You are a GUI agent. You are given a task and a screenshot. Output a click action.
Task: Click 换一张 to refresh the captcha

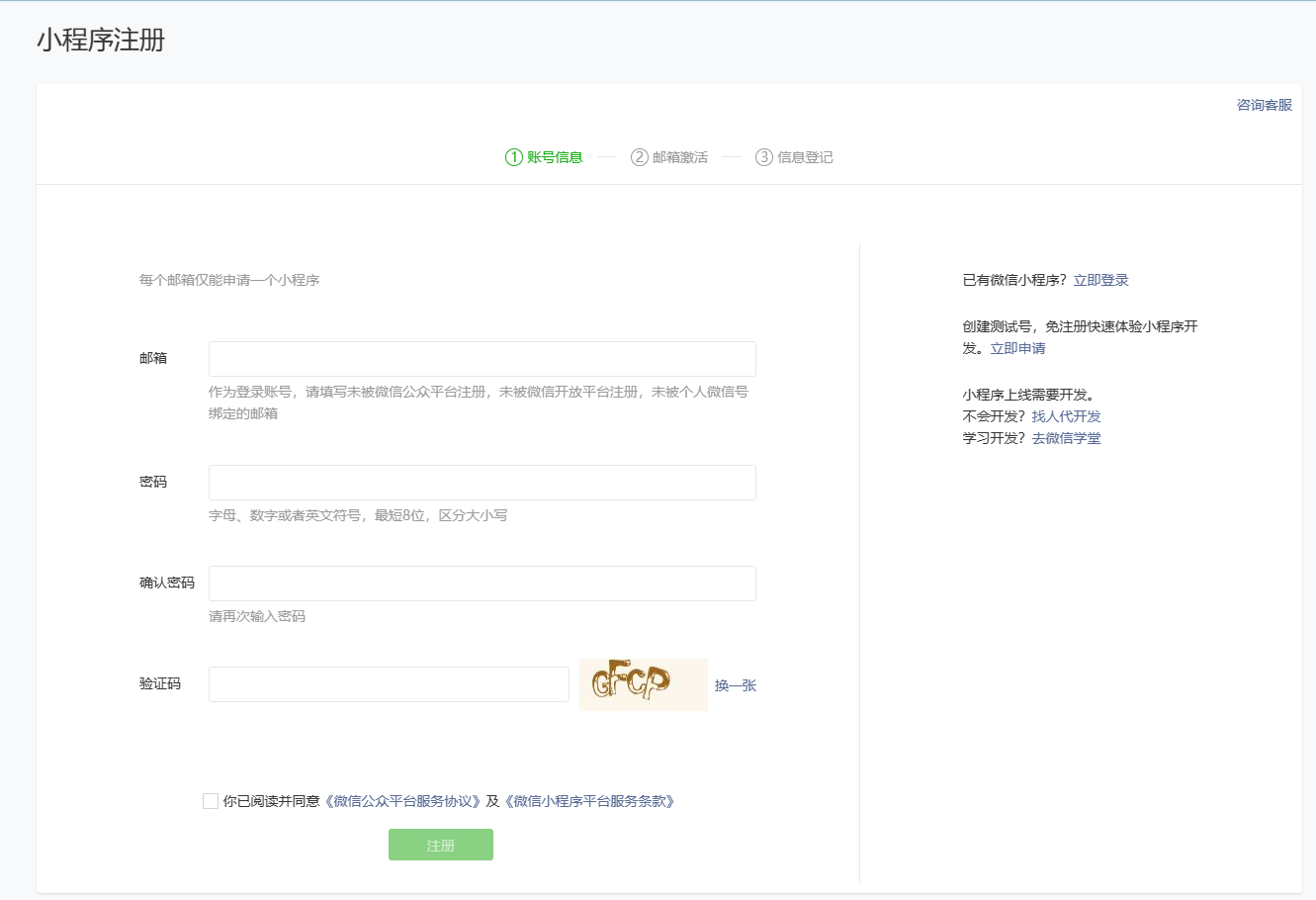tap(736, 685)
